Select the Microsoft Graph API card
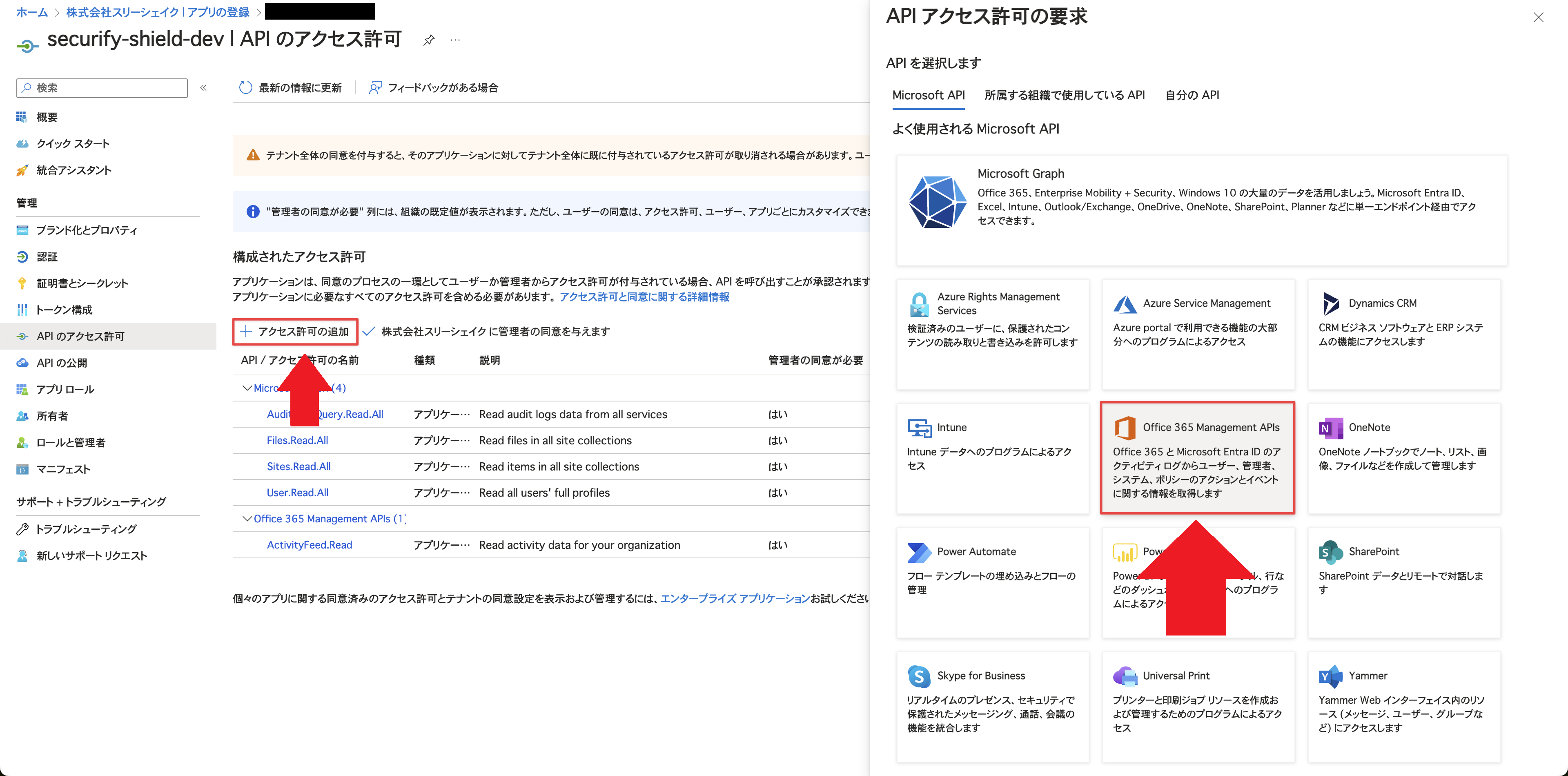Viewport: 1568px width, 776px height. 1202,210
